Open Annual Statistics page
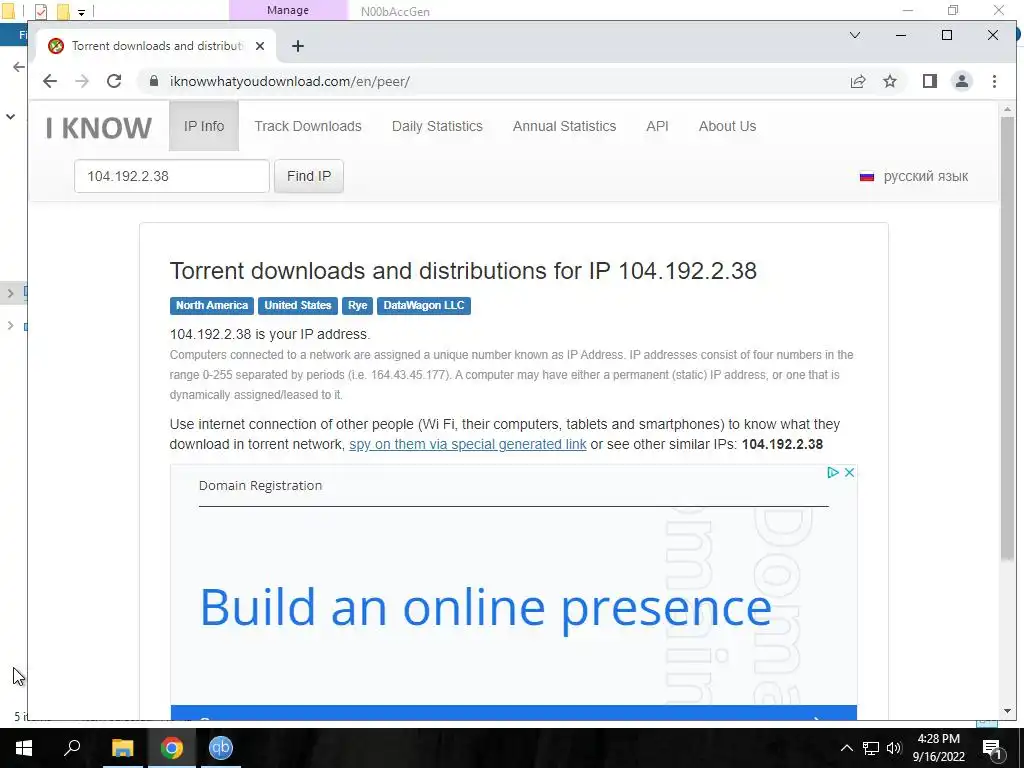 pyautogui.click(x=564, y=126)
